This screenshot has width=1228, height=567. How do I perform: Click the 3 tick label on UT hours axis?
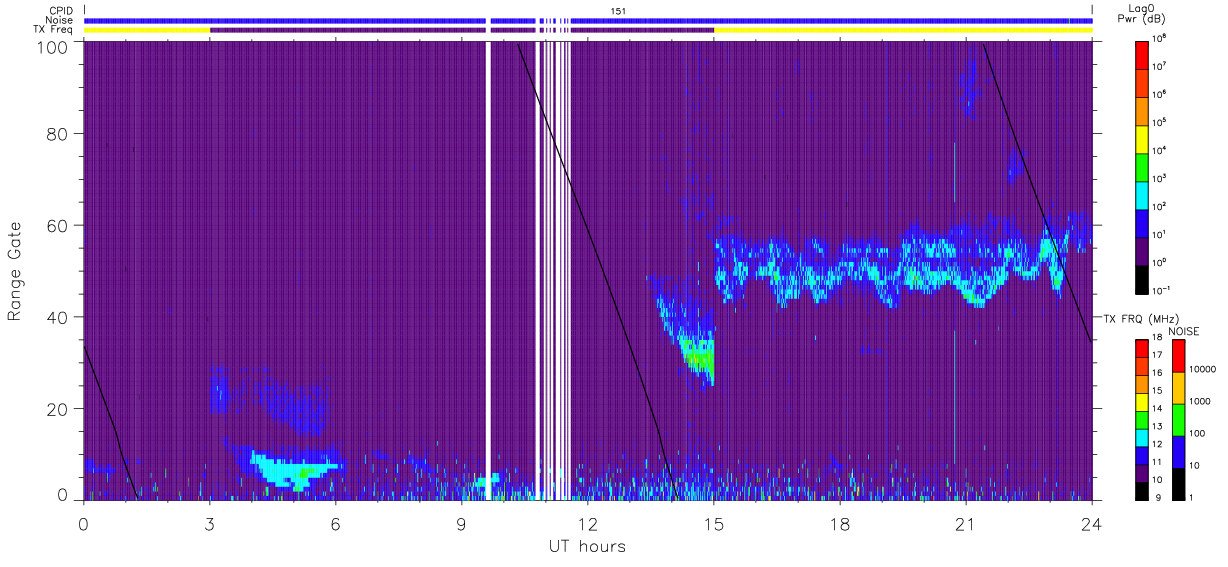pos(209,523)
